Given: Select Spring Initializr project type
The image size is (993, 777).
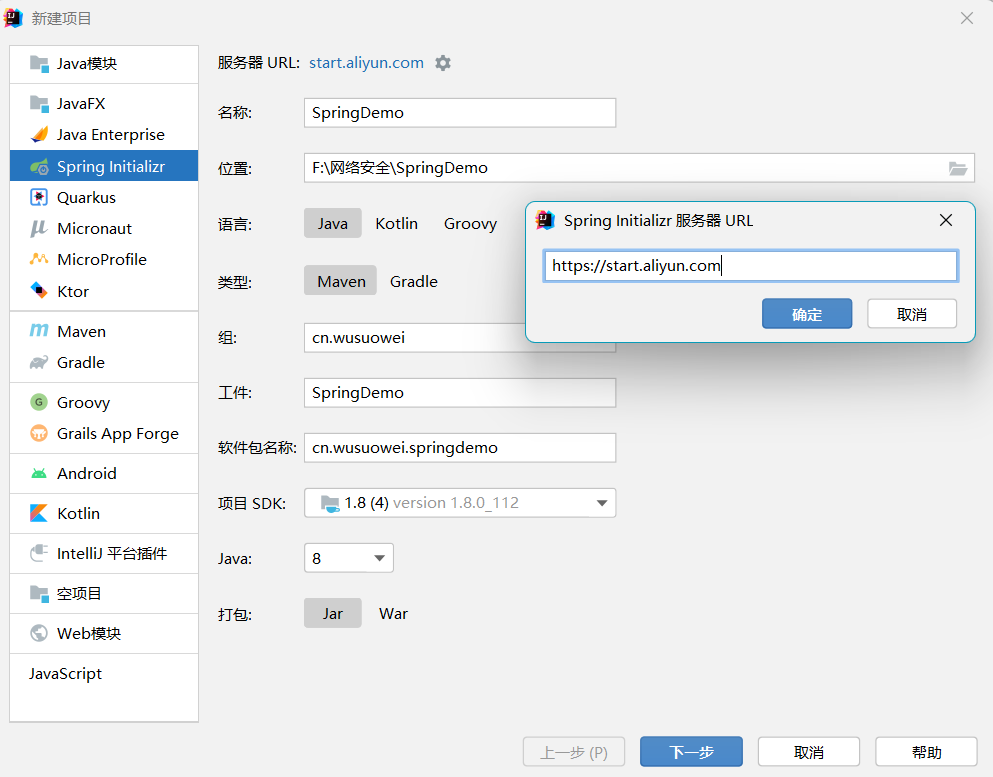Looking at the screenshot, I should pyautogui.click(x=104, y=166).
